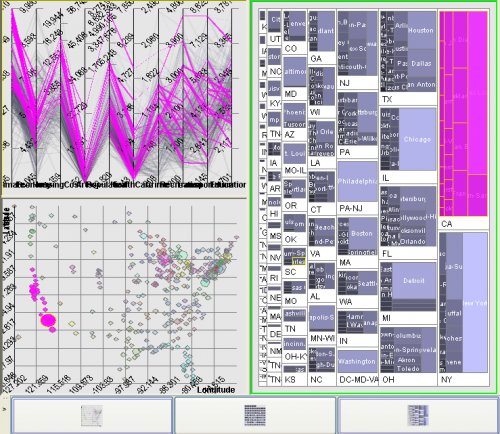Click the OH state label
The height and width of the screenshot is (434, 500).
(388, 379)
